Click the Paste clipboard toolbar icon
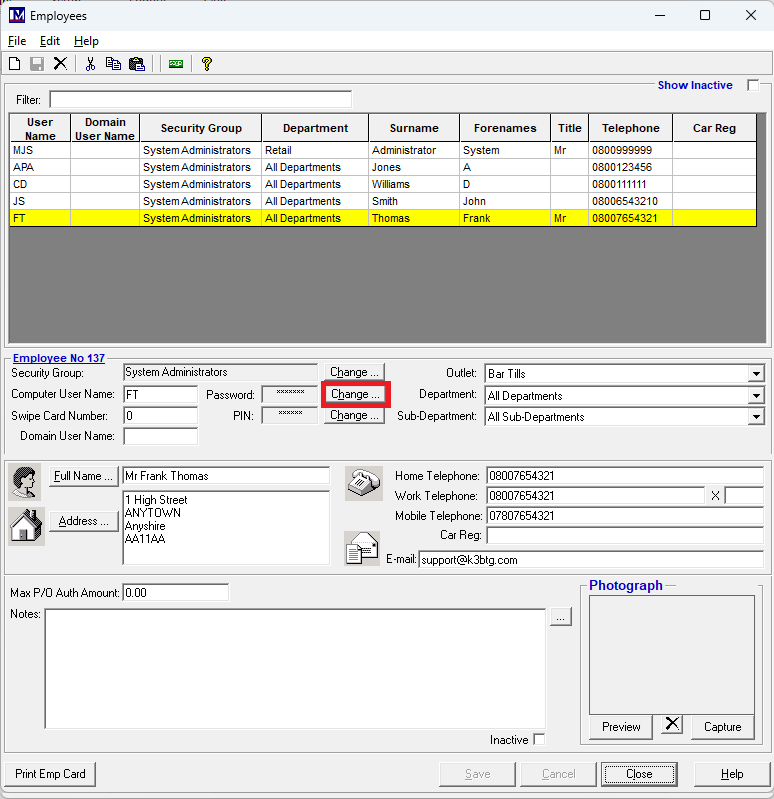This screenshot has width=774, height=799. 137,64
